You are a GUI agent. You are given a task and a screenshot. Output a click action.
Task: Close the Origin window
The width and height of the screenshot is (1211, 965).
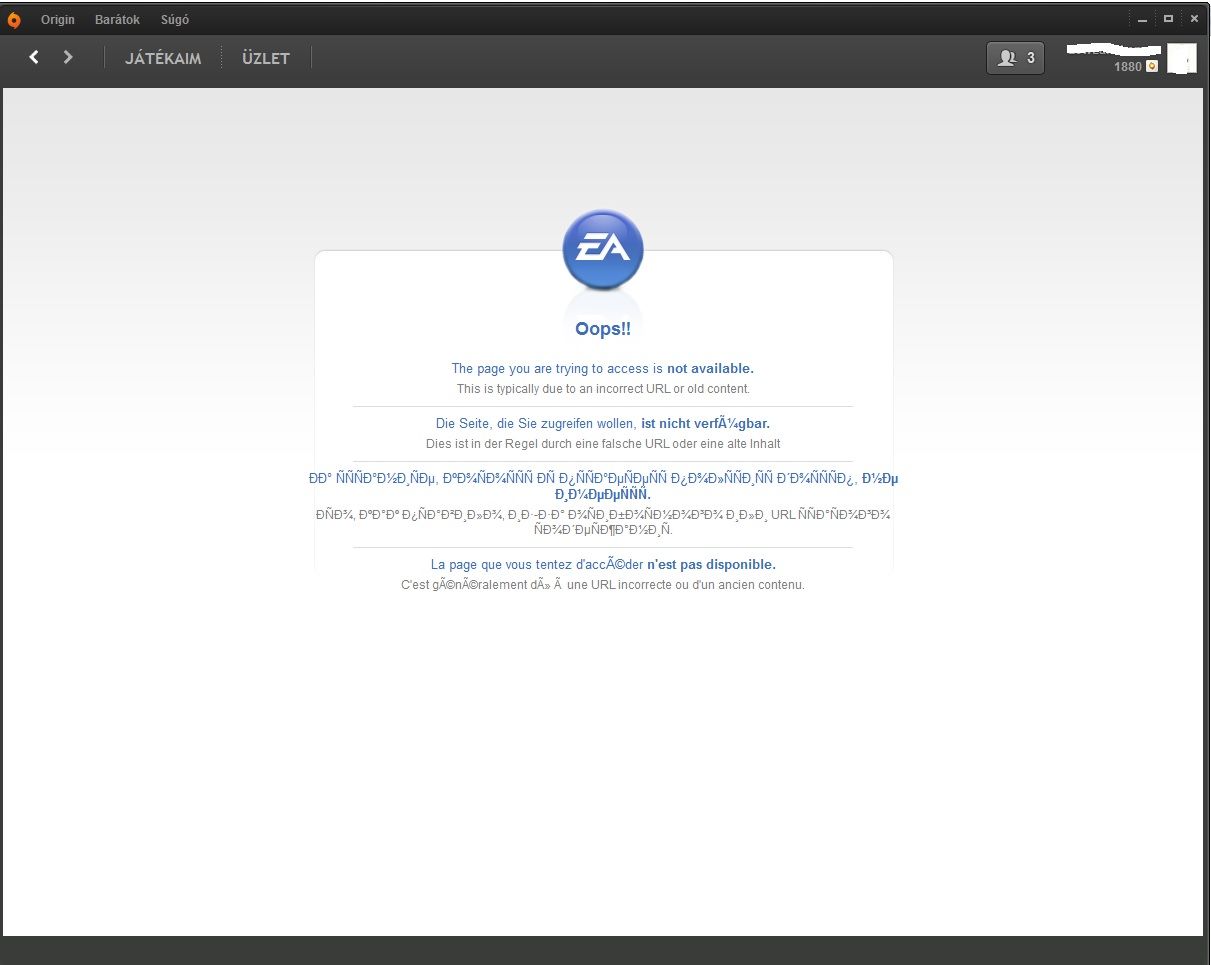[x=1194, y=19]
